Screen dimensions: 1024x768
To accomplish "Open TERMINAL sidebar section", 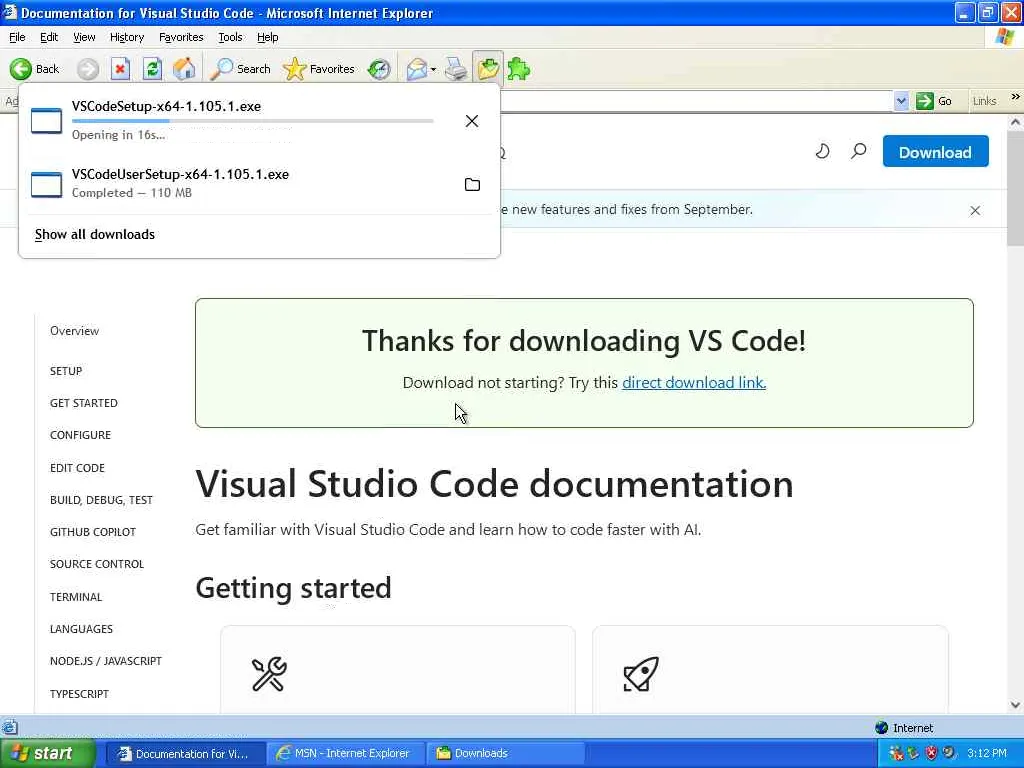I will (76, 597).
